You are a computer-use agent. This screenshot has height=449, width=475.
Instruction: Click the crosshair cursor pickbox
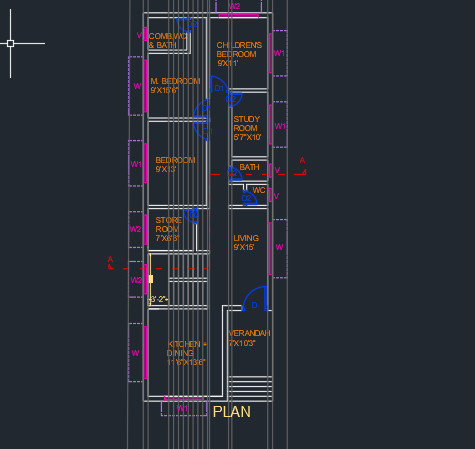pos(10,43)
